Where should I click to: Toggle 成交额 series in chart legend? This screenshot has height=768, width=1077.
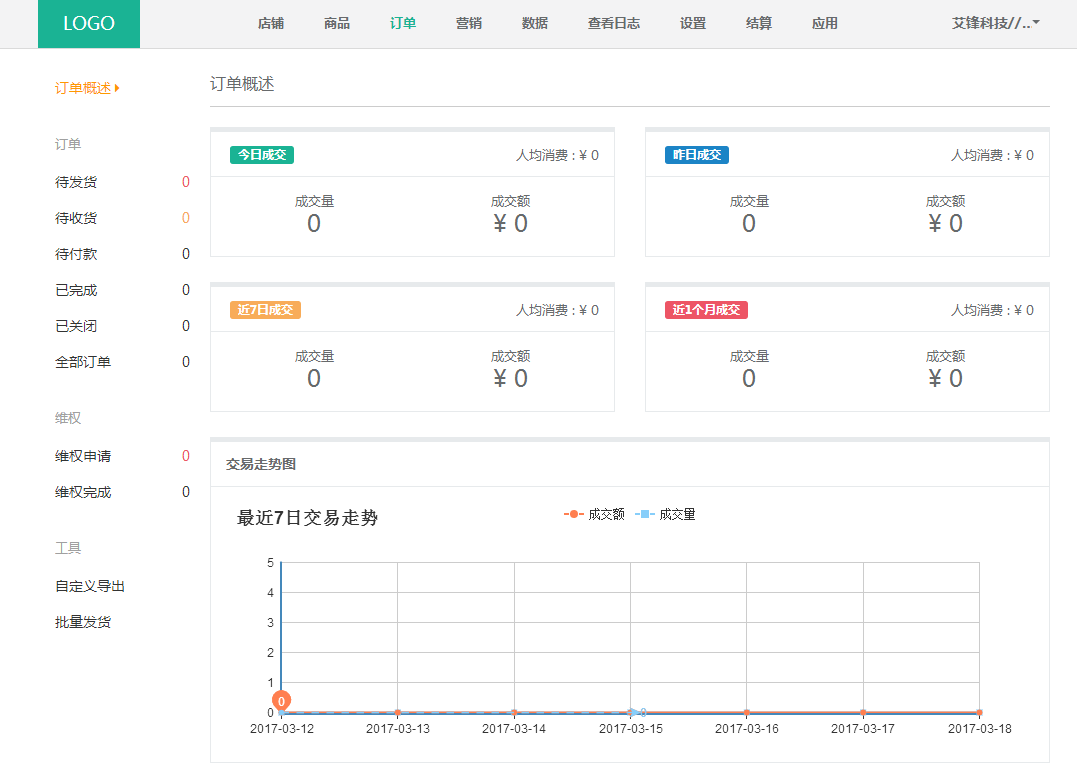click(x=596, y=514)
